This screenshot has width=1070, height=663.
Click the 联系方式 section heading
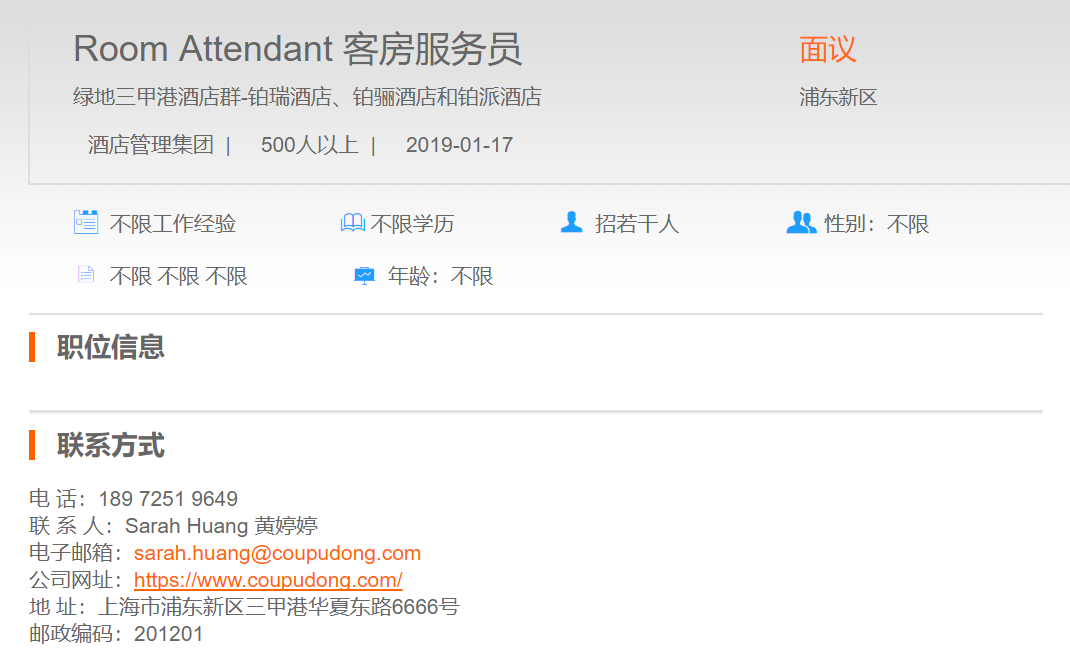(110, 445)
